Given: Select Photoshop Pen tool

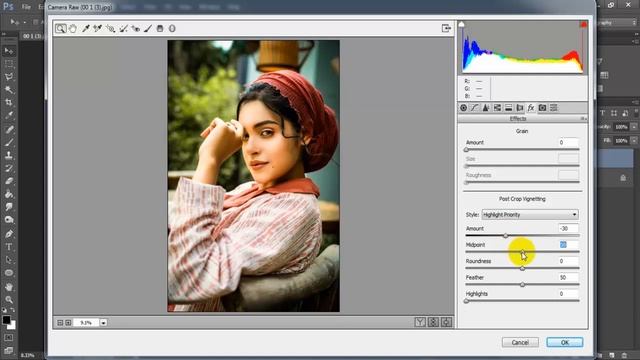Looking at the screenshot, I should (x=9, y=234).
